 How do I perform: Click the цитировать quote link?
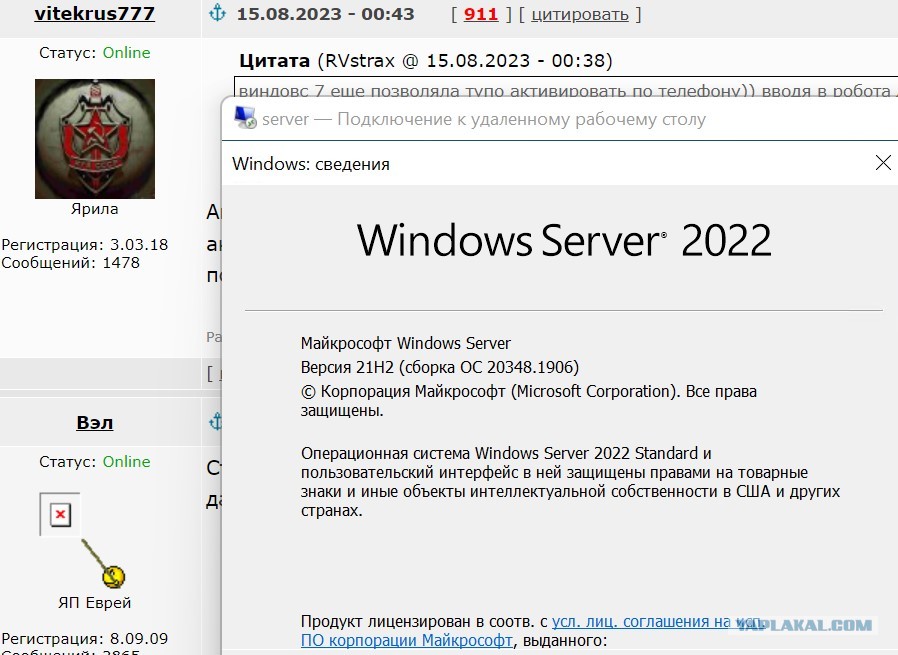[580, 14]
